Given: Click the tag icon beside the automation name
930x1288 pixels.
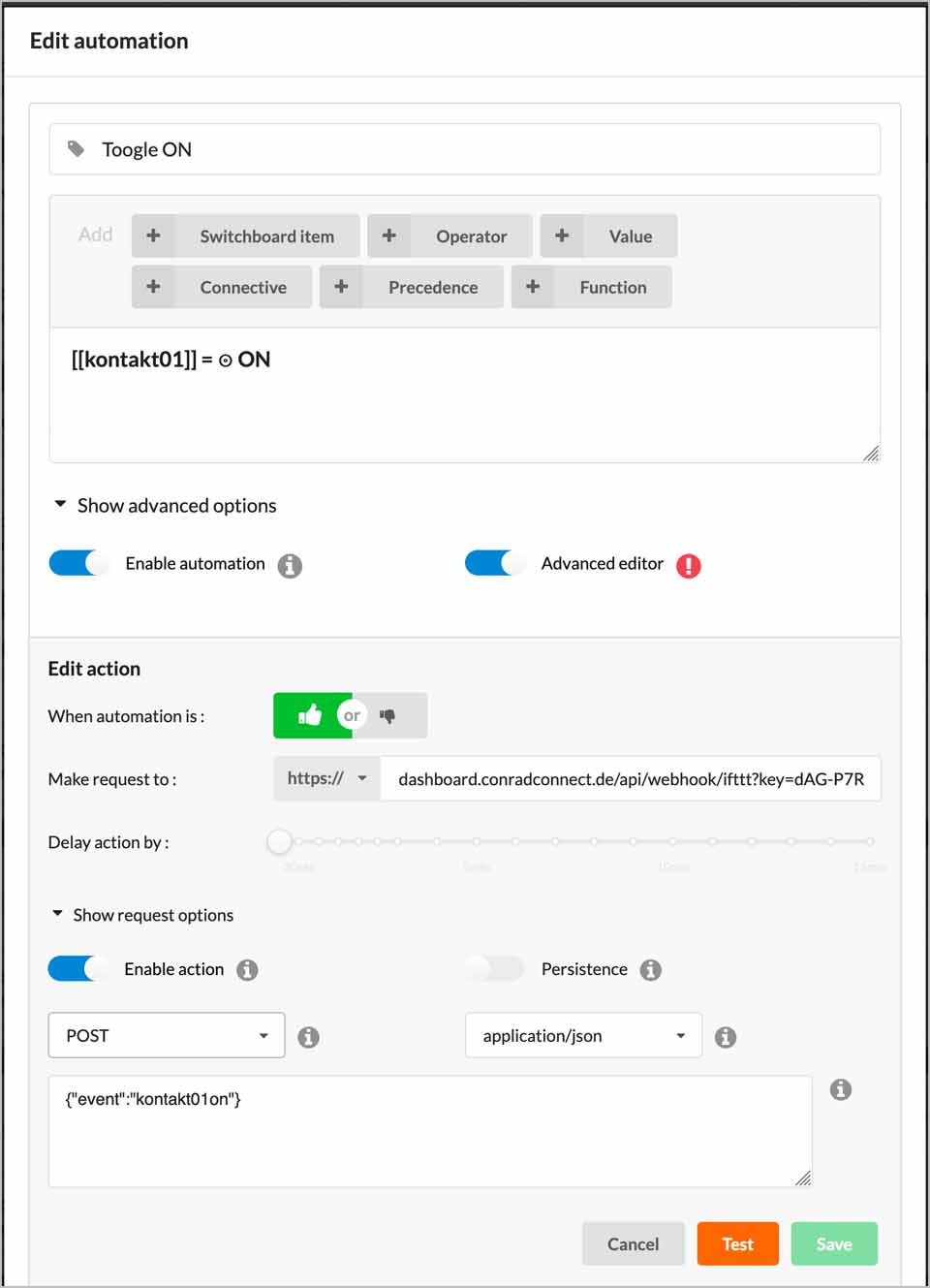Looking at the screenshot, I should click(76, 149).
